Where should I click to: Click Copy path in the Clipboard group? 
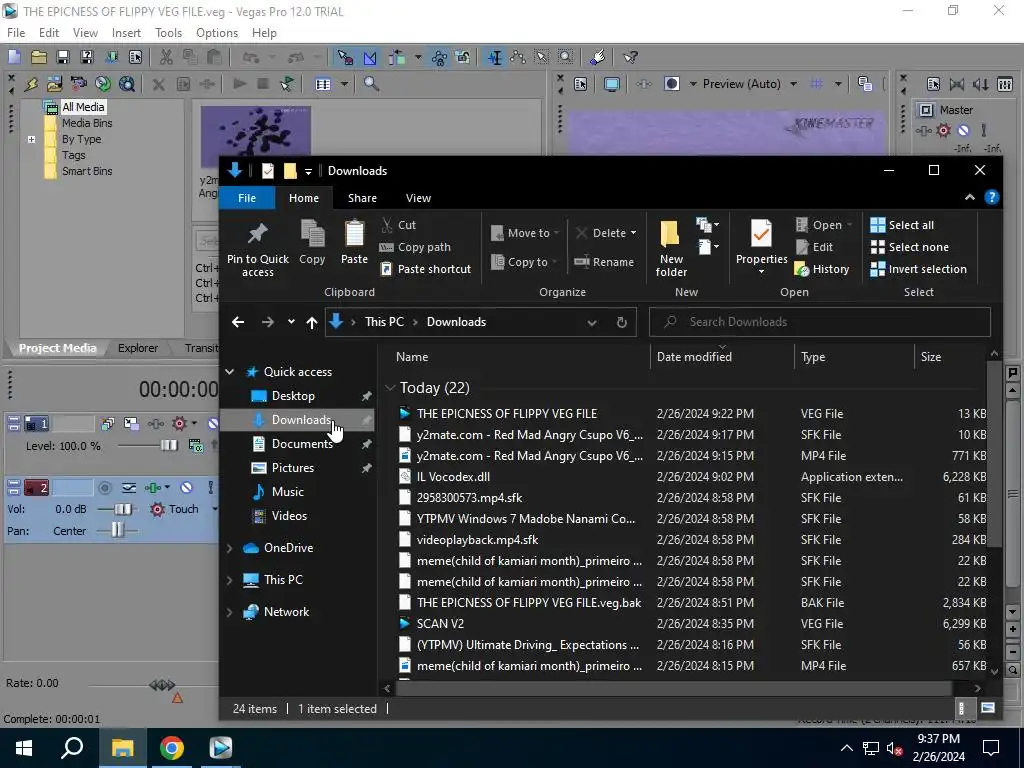tap(415, 247)
